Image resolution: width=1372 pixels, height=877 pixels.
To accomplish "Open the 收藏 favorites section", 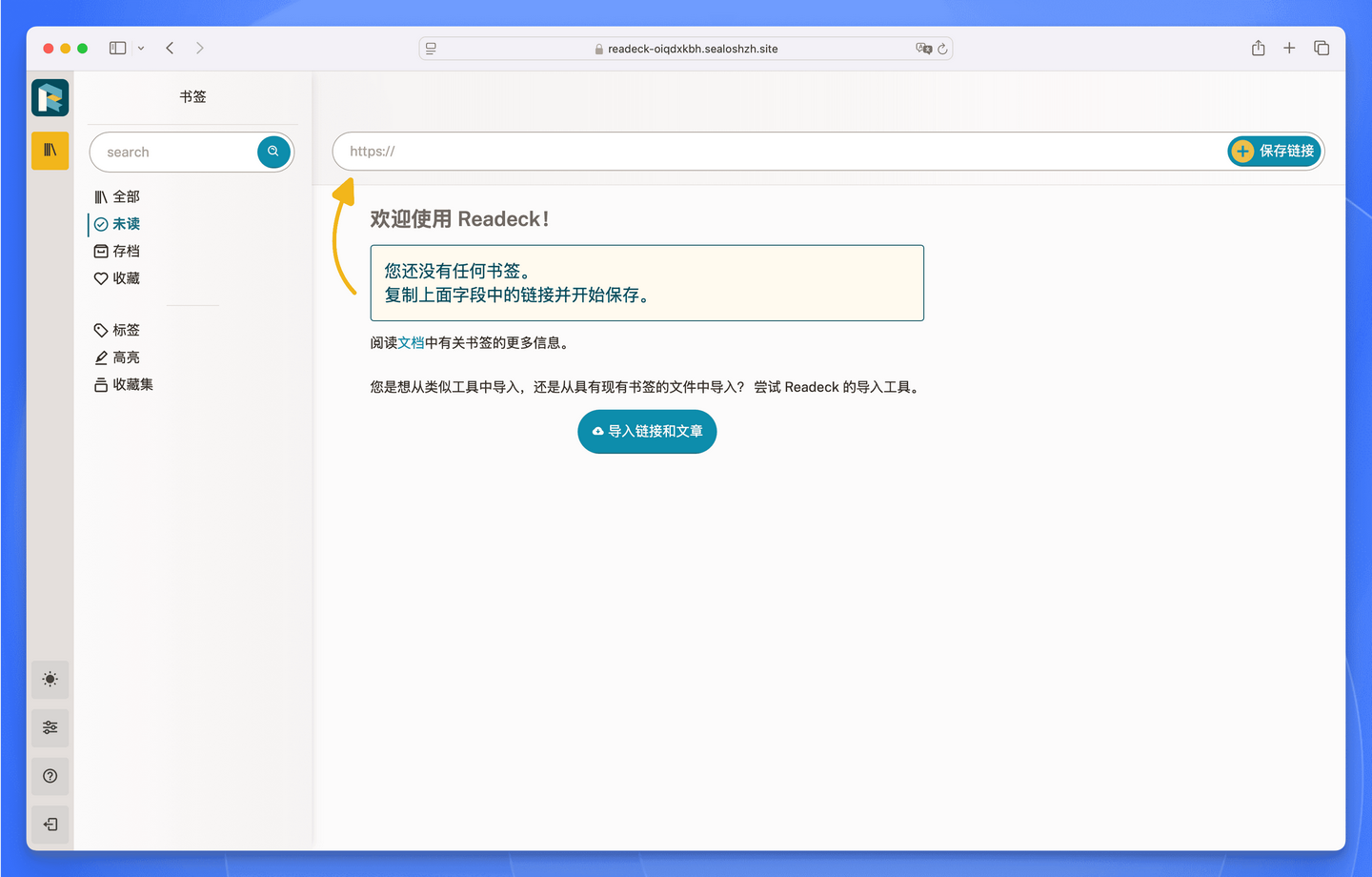I will (125, 277).
